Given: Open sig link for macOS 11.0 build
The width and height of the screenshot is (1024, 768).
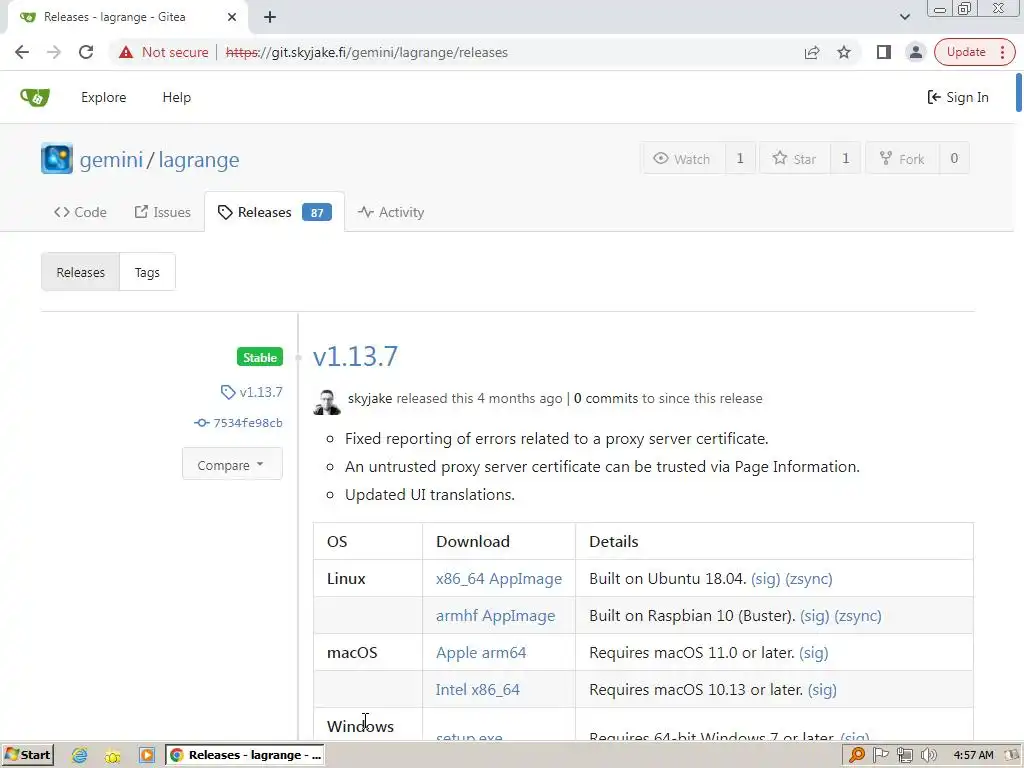Looking at the screenshot, I should (813, 652).
